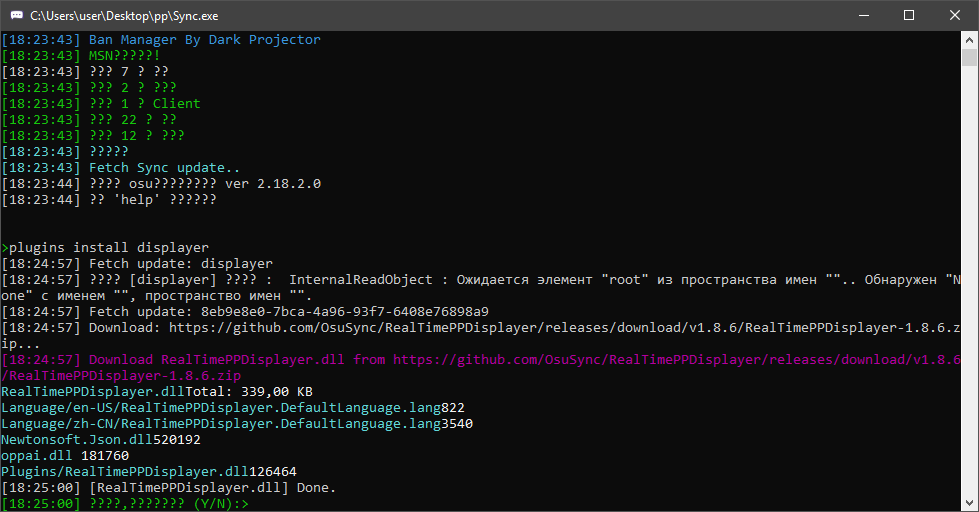Click the Y/N confirmation prompt line
Image resolution: width=979 pixels, height=512 pixels.
125,504
